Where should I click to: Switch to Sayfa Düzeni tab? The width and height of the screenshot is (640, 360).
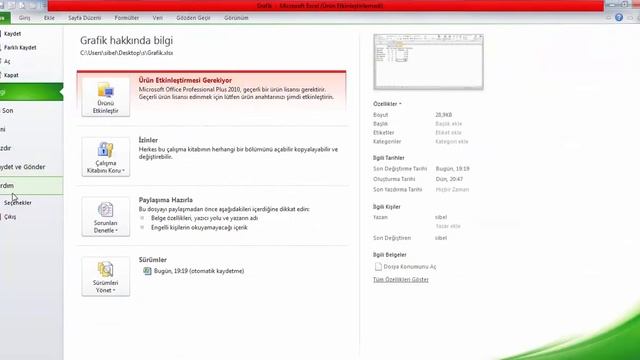pyautogui.click(x=84, y=18)
